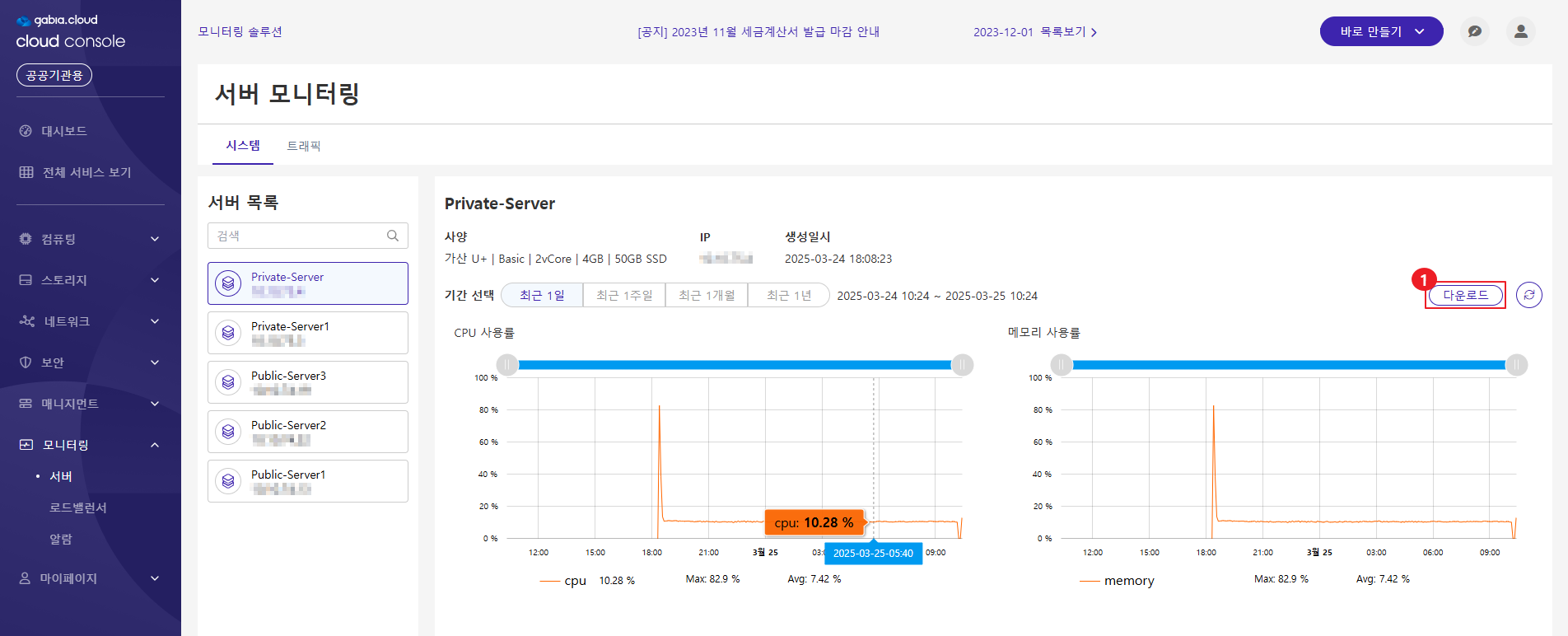1568x636 pixels.
Task: Click the 목록보기 arrow link
Action: coord(1068,32)
